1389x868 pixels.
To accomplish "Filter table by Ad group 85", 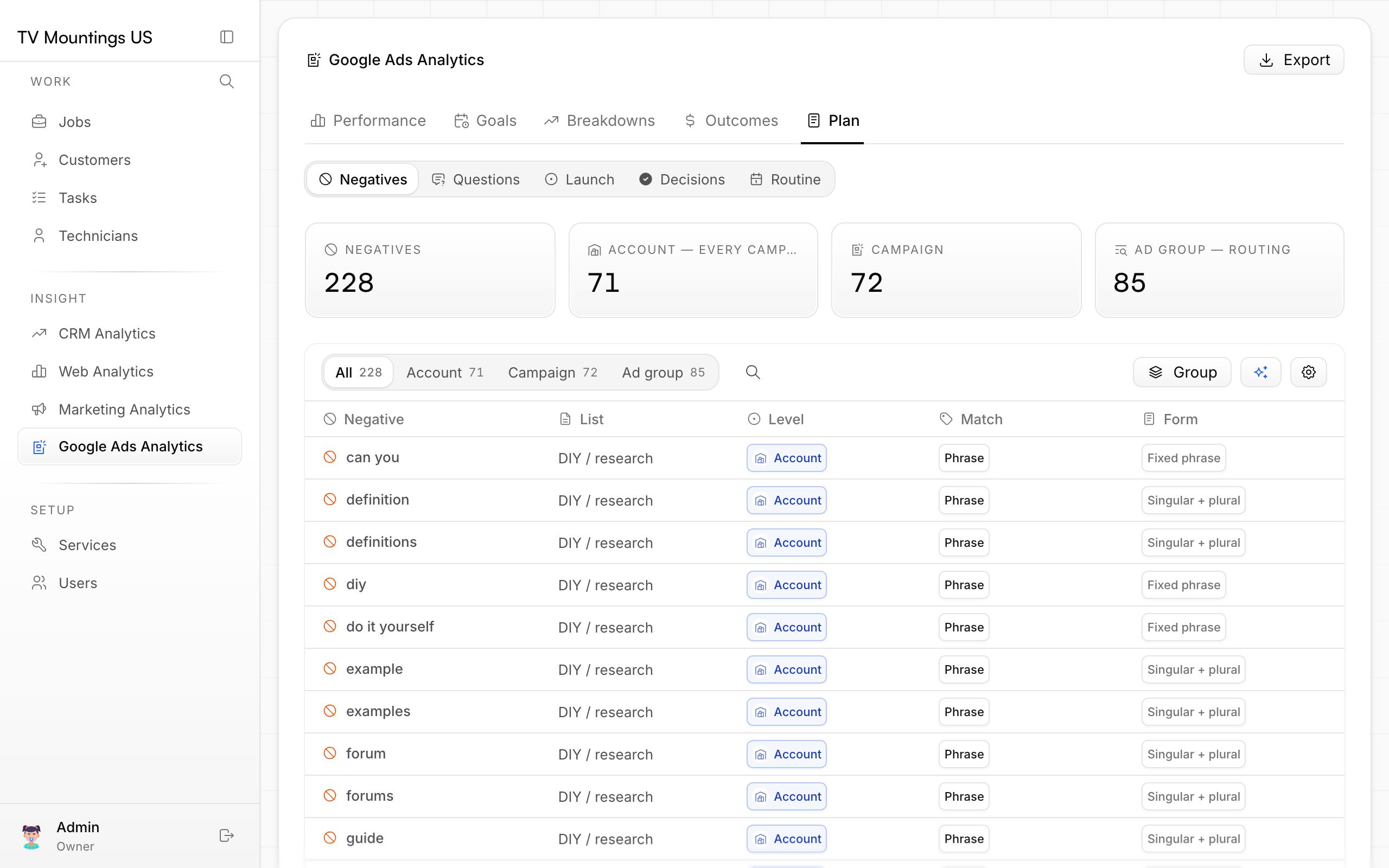I will pos(664,373).
